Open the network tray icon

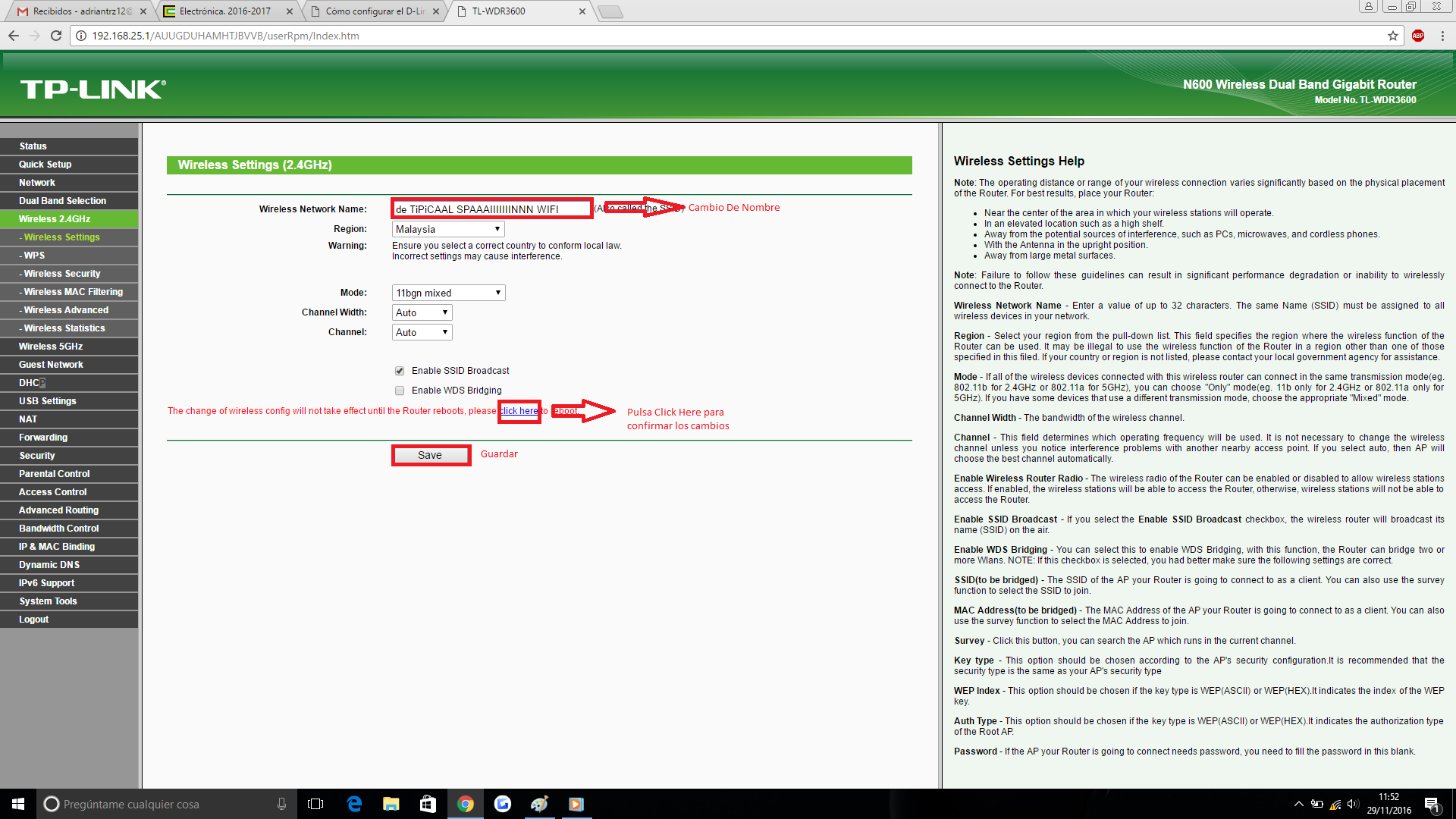[x=1335, y=804]
